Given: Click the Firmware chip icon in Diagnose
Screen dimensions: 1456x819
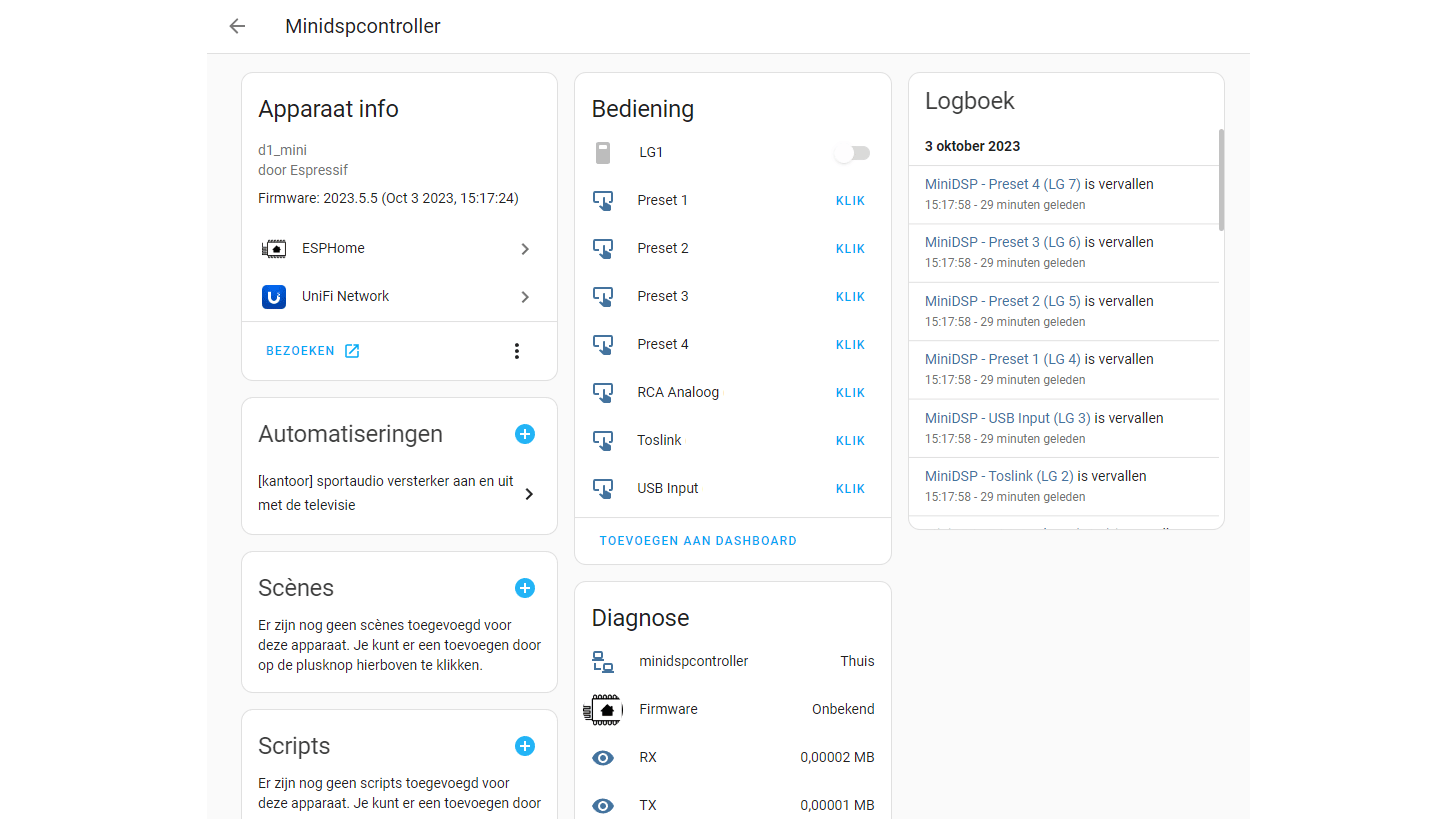Looking at the screenshot, I should point(603,709).
